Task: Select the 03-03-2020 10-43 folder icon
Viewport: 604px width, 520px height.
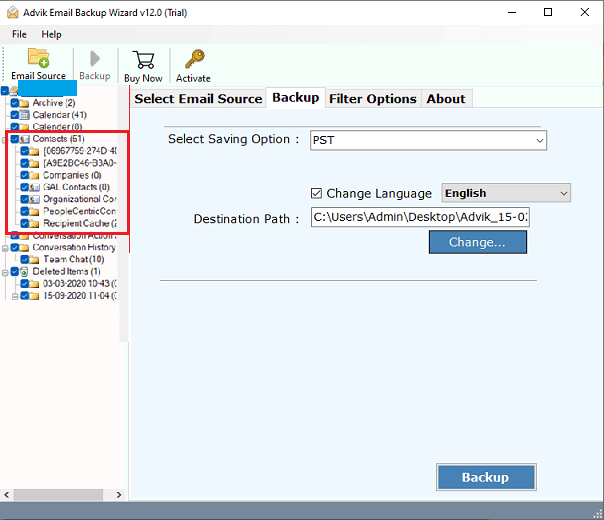Action: coord(34,284)
